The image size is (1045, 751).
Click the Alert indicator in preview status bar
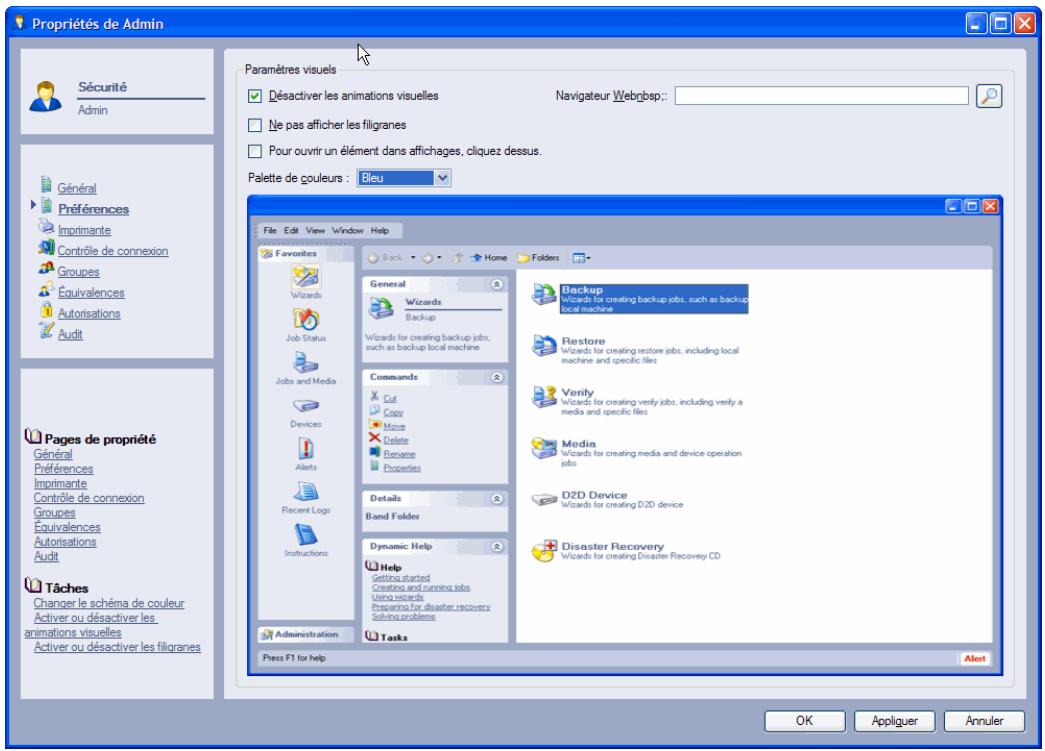tap(974, 658)
